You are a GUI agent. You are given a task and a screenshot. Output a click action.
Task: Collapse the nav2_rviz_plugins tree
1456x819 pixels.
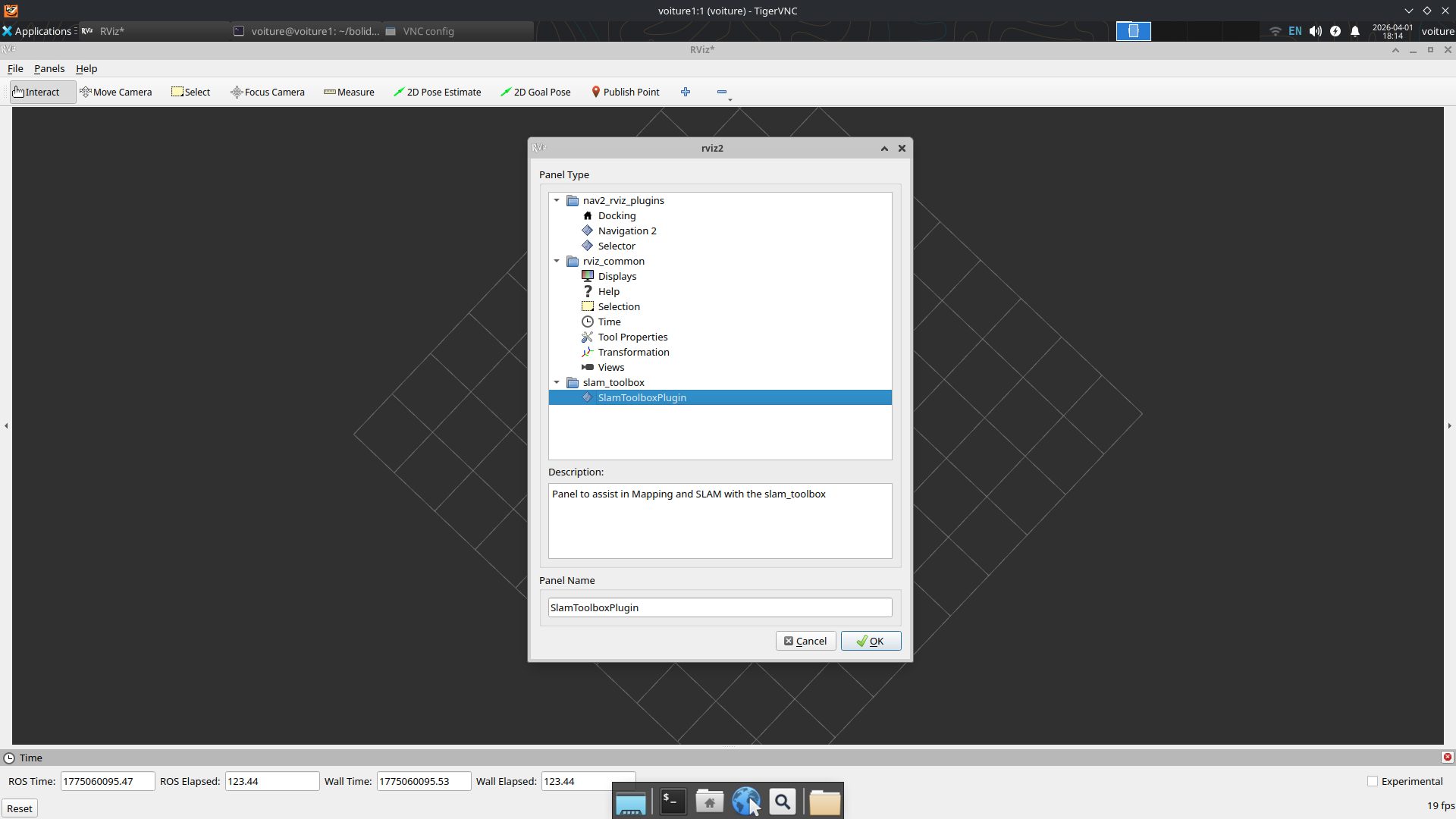click(557, 200)
